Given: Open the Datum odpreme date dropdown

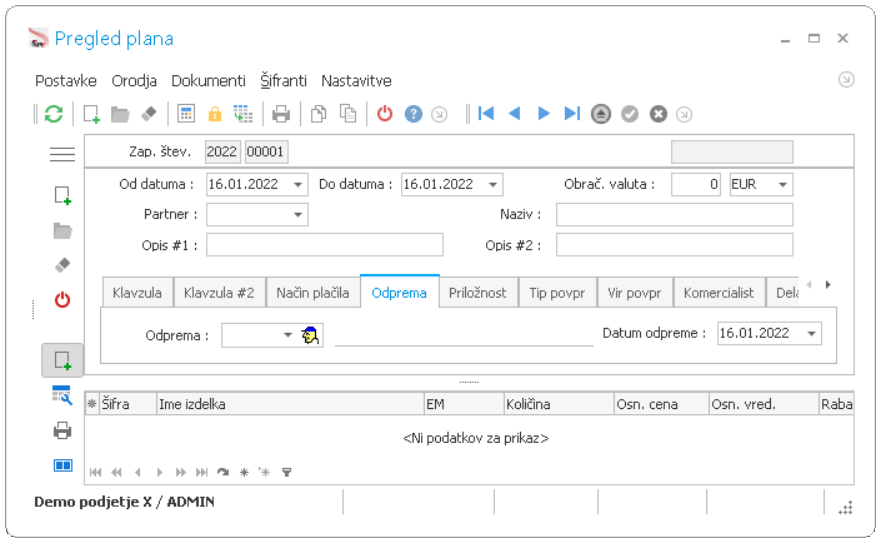Looking at the screenshot, I should 811,334.
